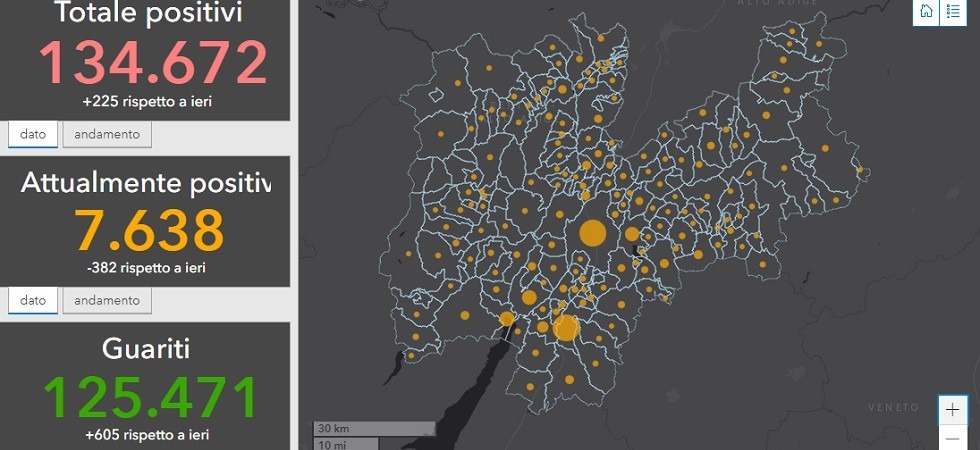Switch to 'andamento' tab under Totale positivi
Screen dimensions: 980x450
(x=107, y=134)
